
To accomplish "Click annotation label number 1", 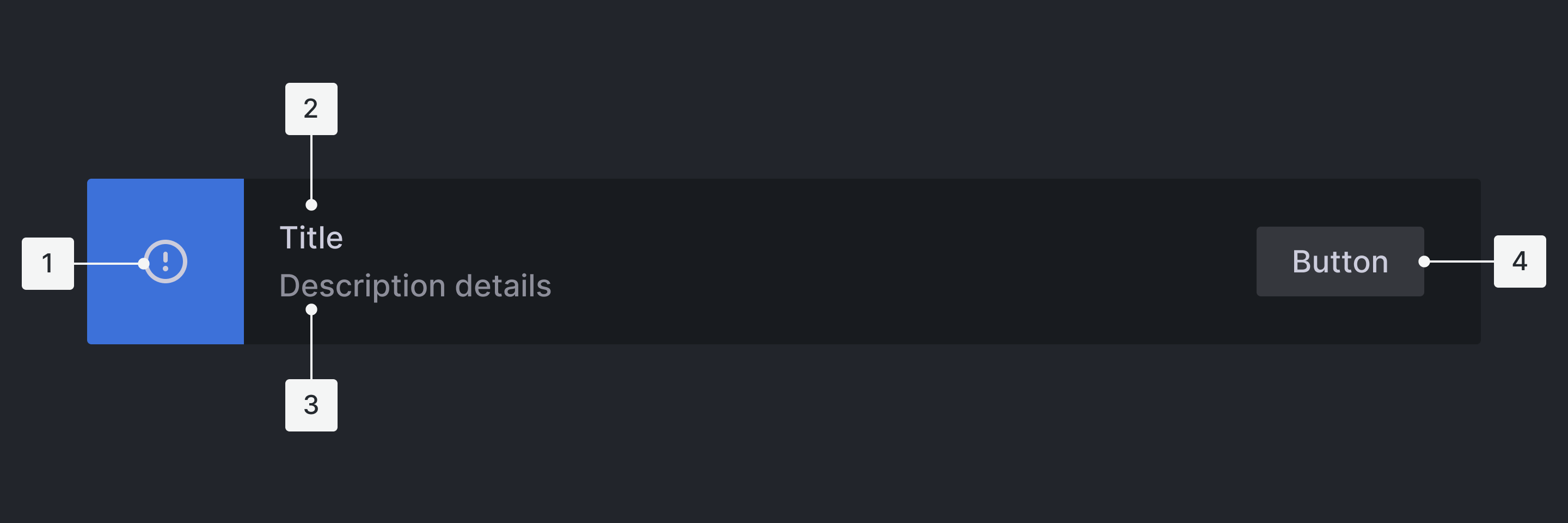I will coord(47,264).
